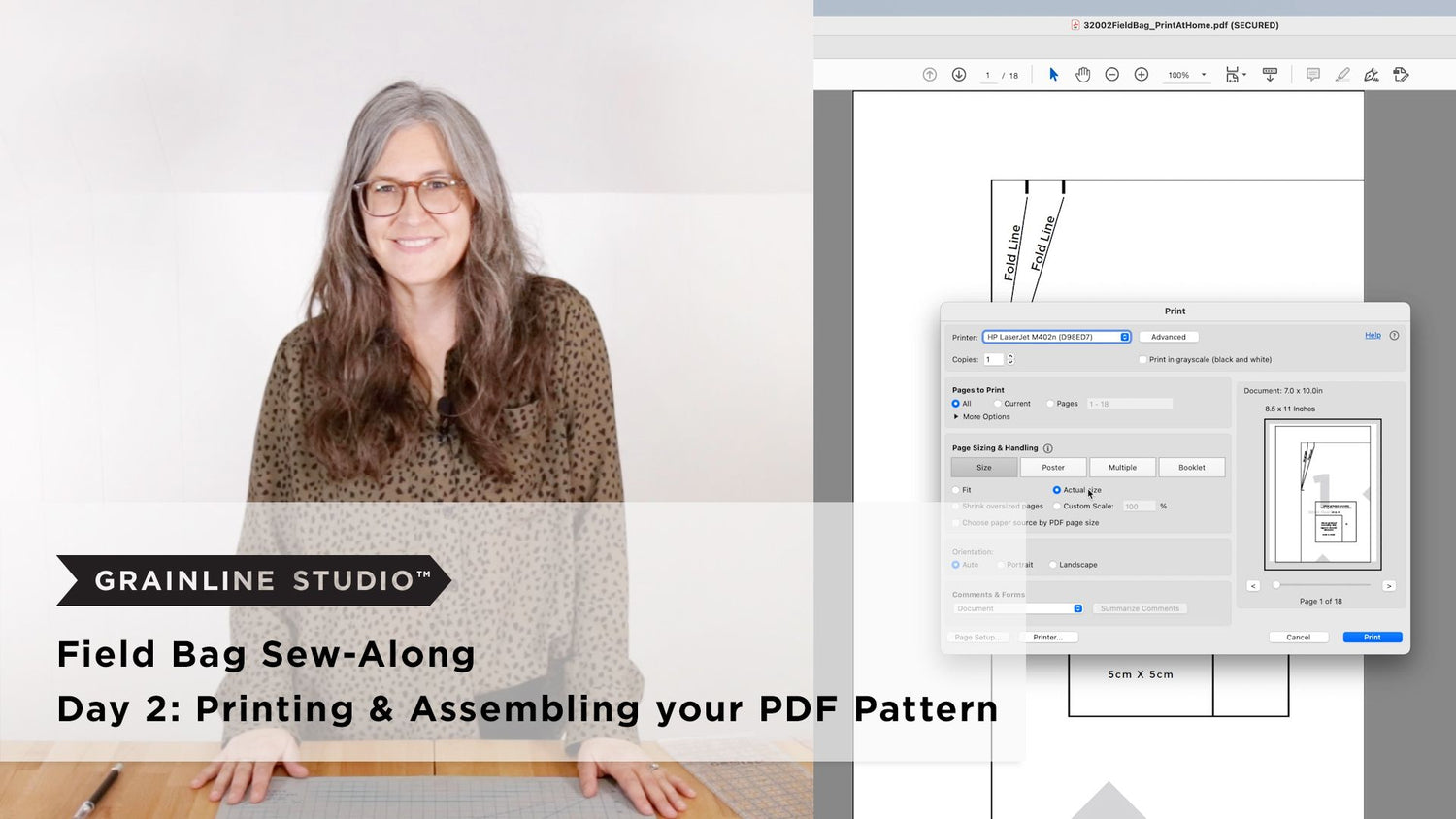Click the 'Page 1 of 18' text
The height and width of the screenshot is (819, 1456).
[x=1321, y=602]
